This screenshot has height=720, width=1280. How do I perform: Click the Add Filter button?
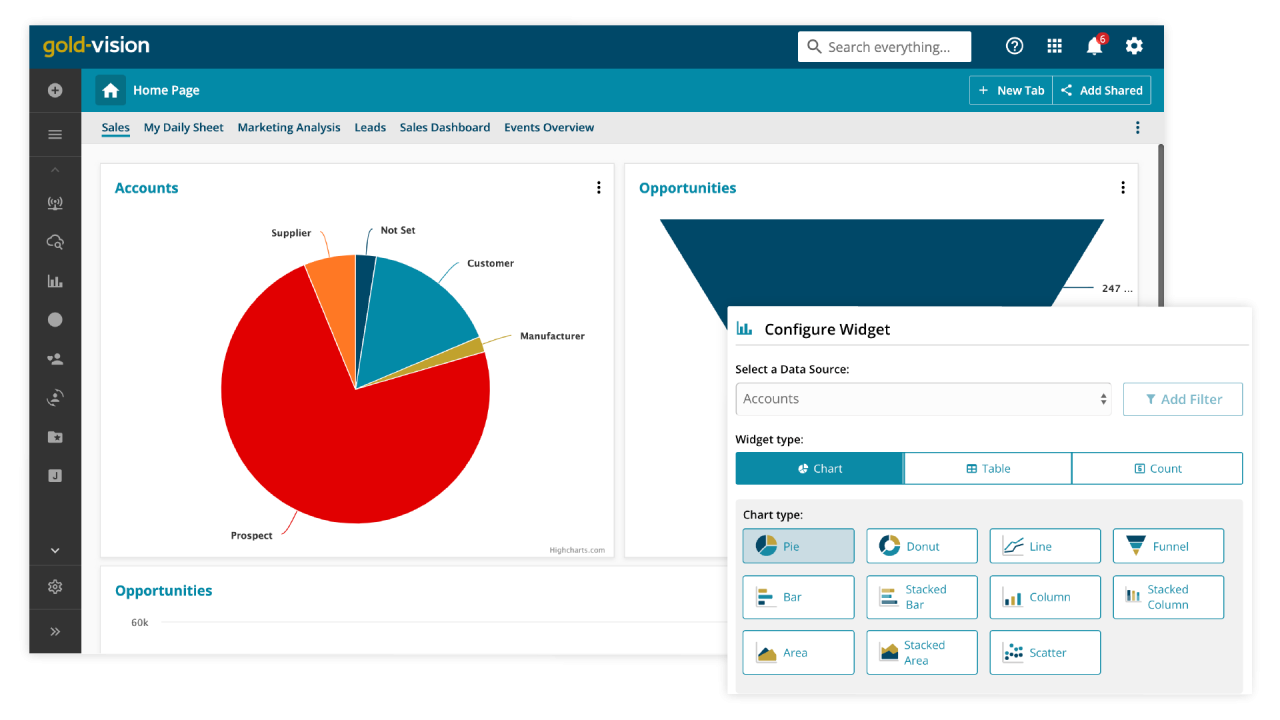(1183, 399)
